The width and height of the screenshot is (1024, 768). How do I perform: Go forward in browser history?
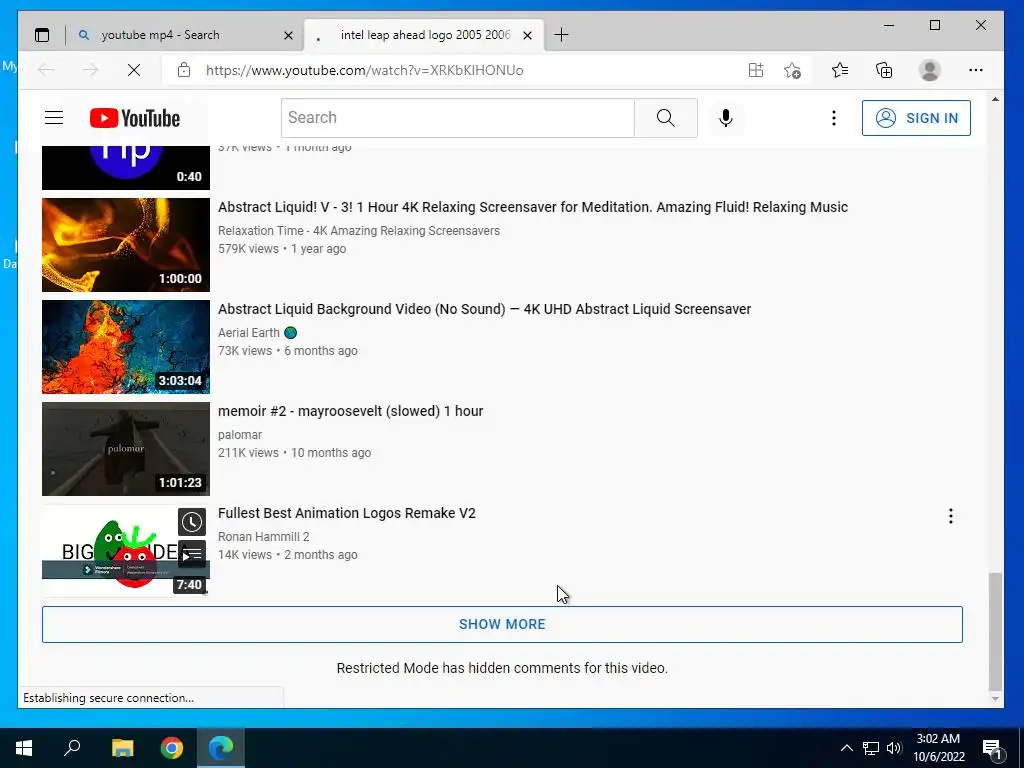tap(90, 70)
